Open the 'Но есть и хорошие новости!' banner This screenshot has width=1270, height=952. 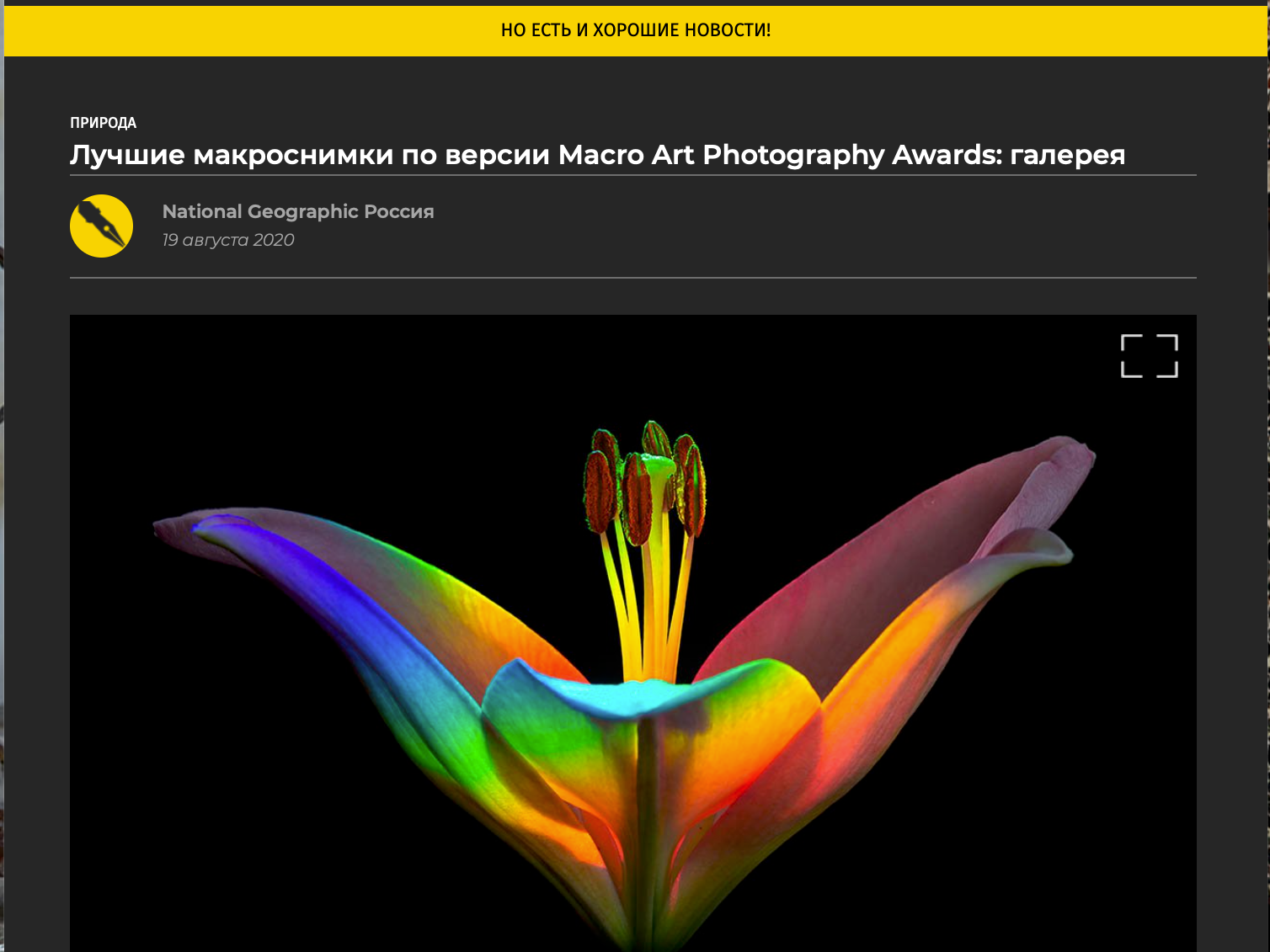pos(636,30)
